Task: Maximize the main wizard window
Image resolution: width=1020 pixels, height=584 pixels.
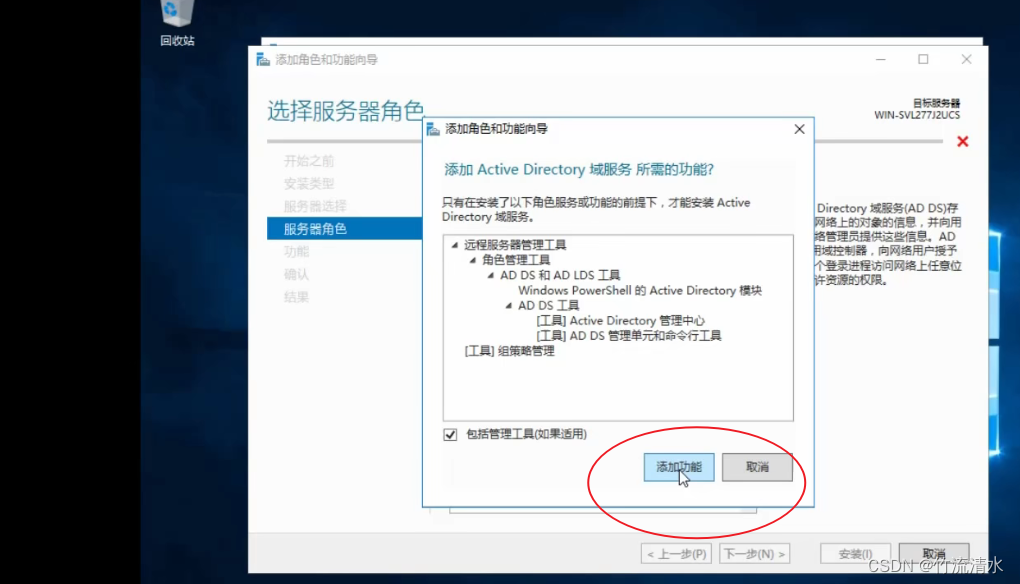Action: click(x=923, y=59)
